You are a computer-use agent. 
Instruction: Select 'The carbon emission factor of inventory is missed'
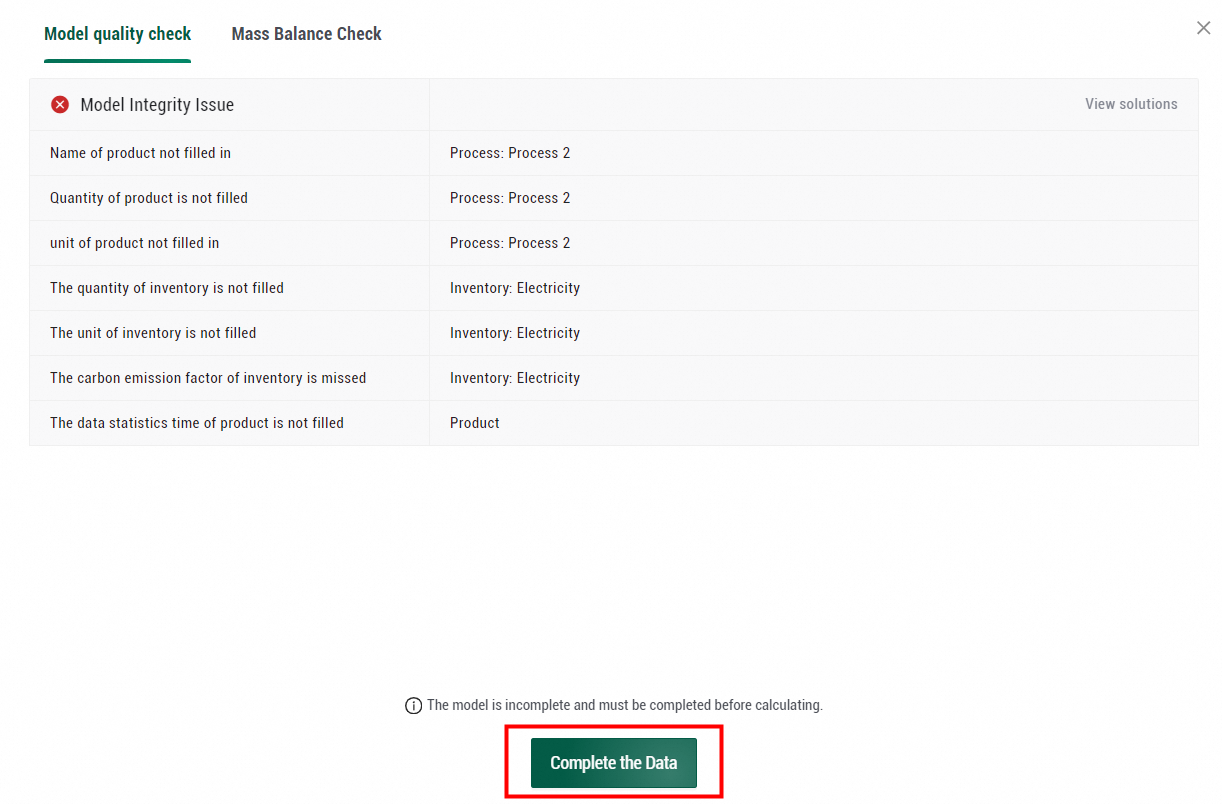(x=208, y=378)
